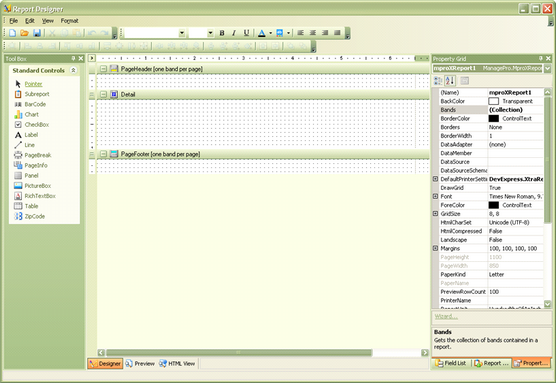Expand the Font property

point(435,196)
